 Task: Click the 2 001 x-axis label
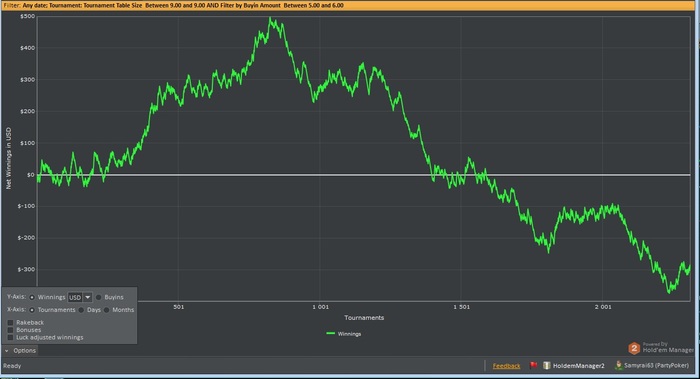click(603, 307)
